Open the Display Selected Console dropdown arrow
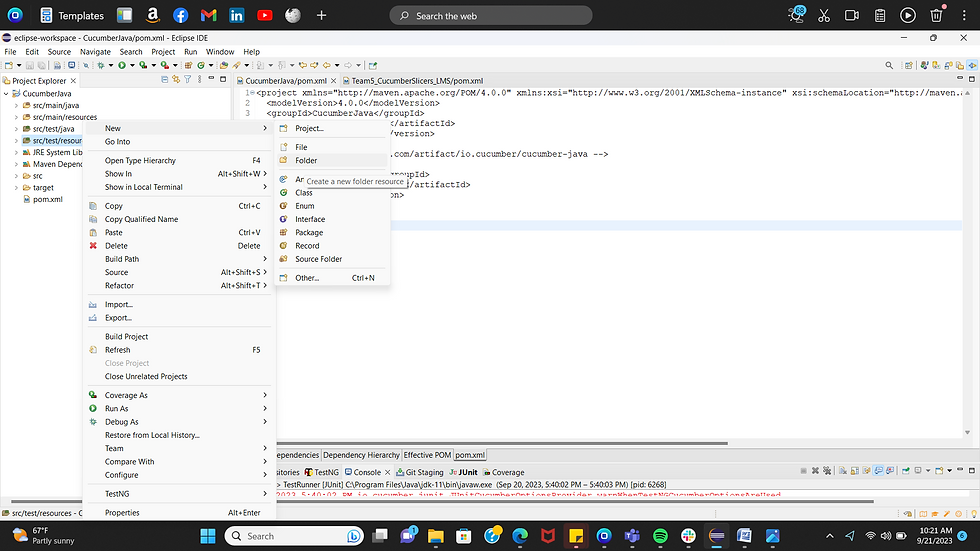 click(928, 470)
